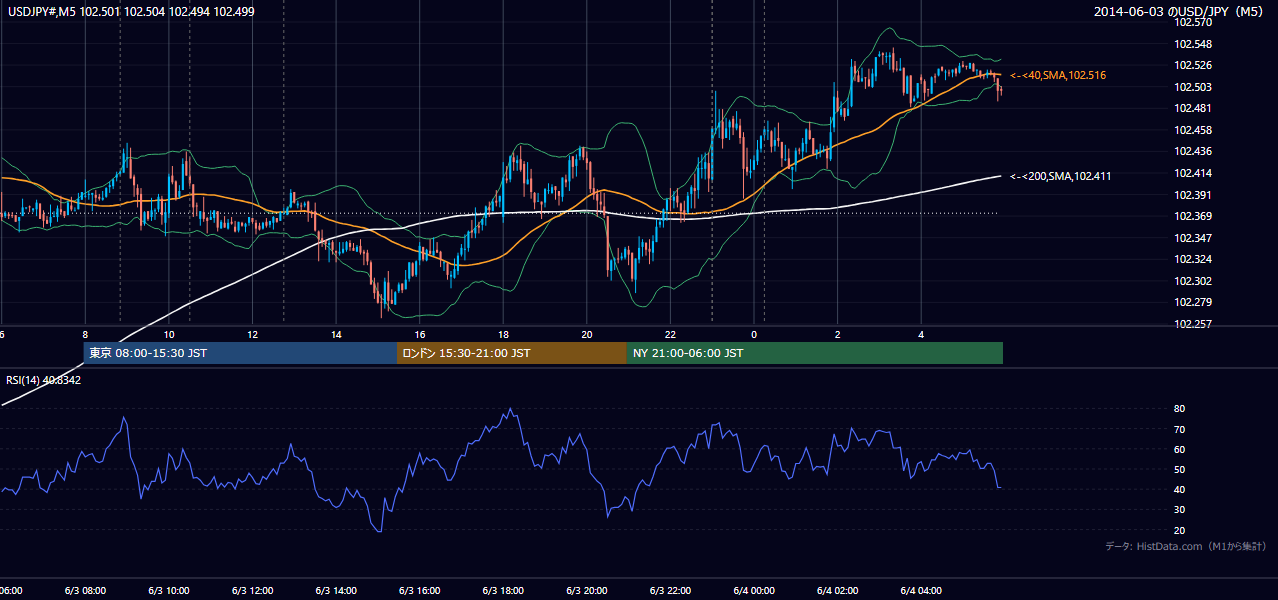Image resolution: width=1278 pixels, height=600 pixels.
Task: Click the 102.347 price axis label
Action: 1191,238
